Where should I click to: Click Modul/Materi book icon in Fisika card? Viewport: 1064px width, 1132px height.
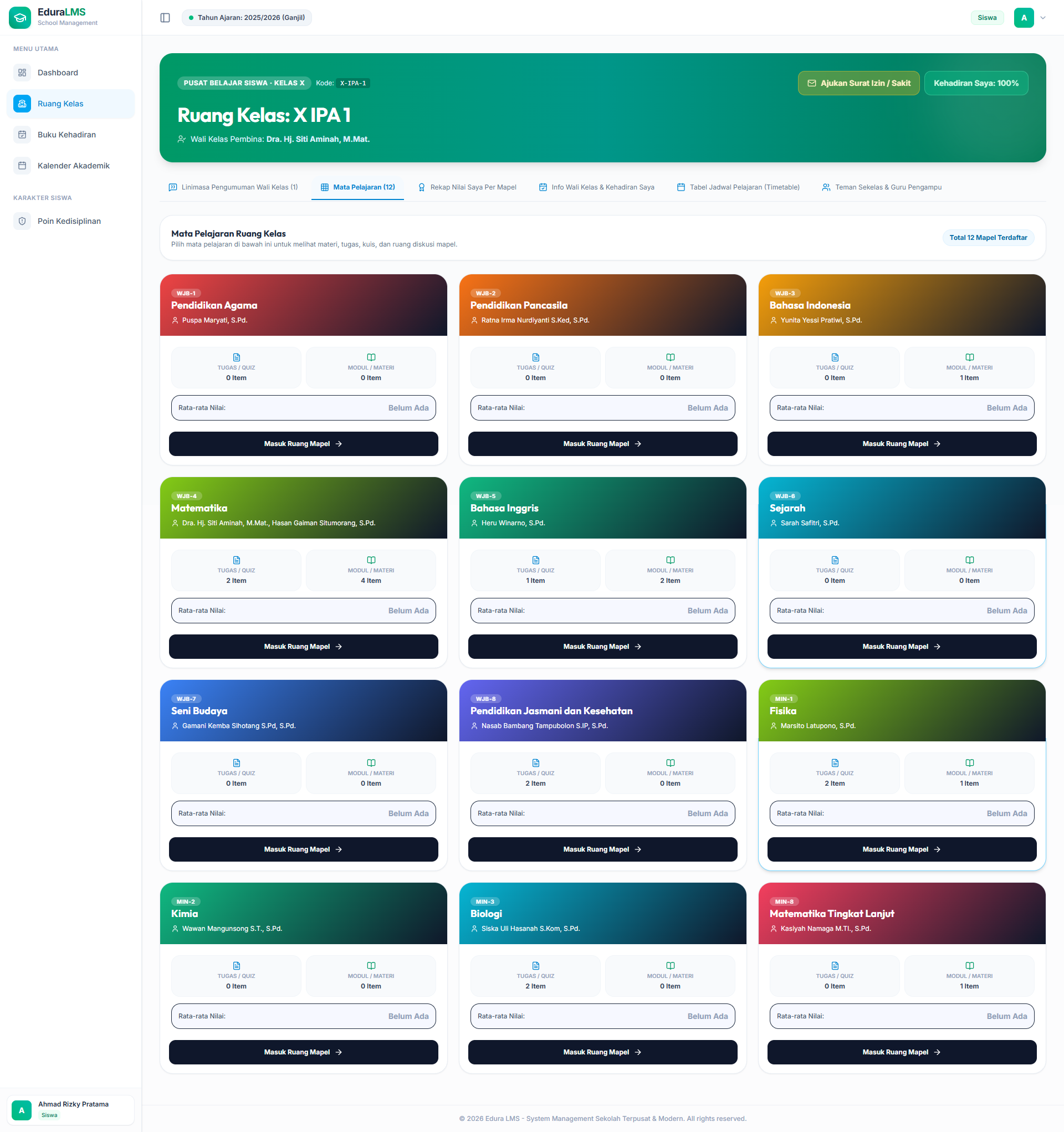click(969, 763)
